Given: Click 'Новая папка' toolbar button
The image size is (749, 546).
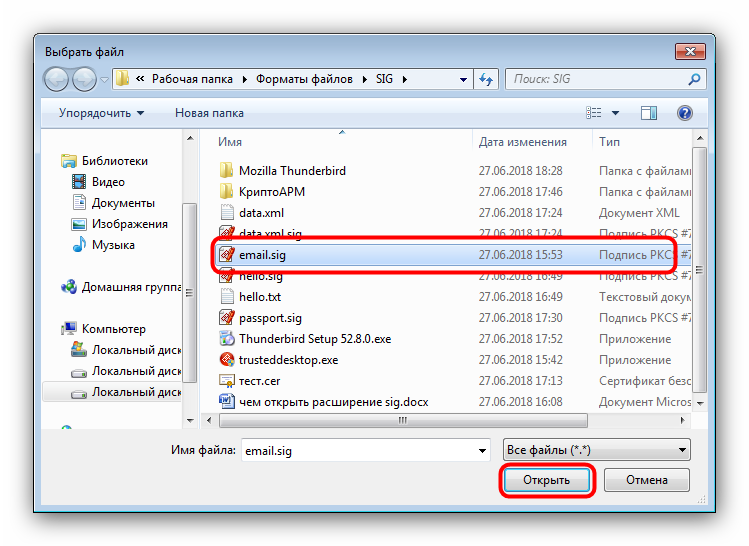Looking at the screenshot, I should [209, 113].
